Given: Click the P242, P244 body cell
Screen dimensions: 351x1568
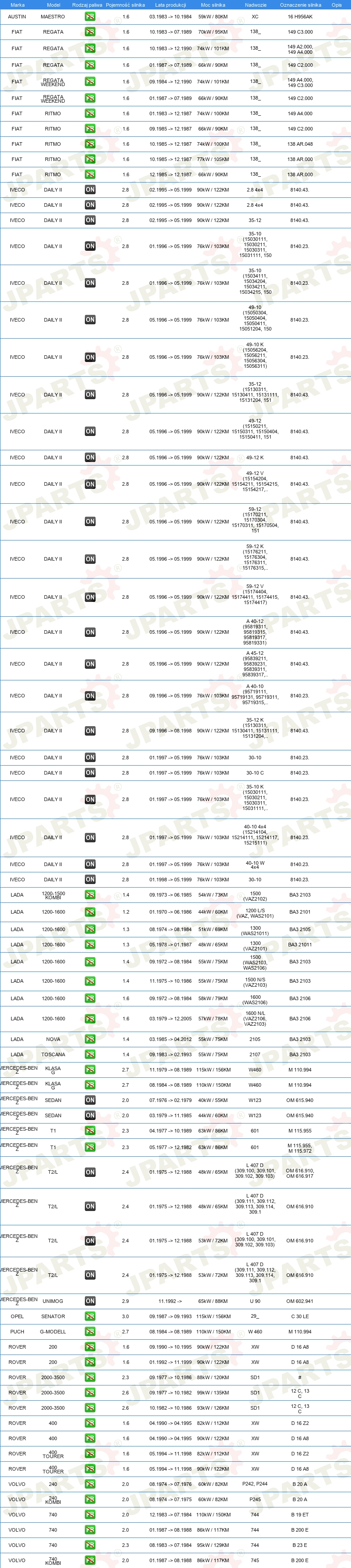Looking at the screenshot, I should tap(254, 1484).
